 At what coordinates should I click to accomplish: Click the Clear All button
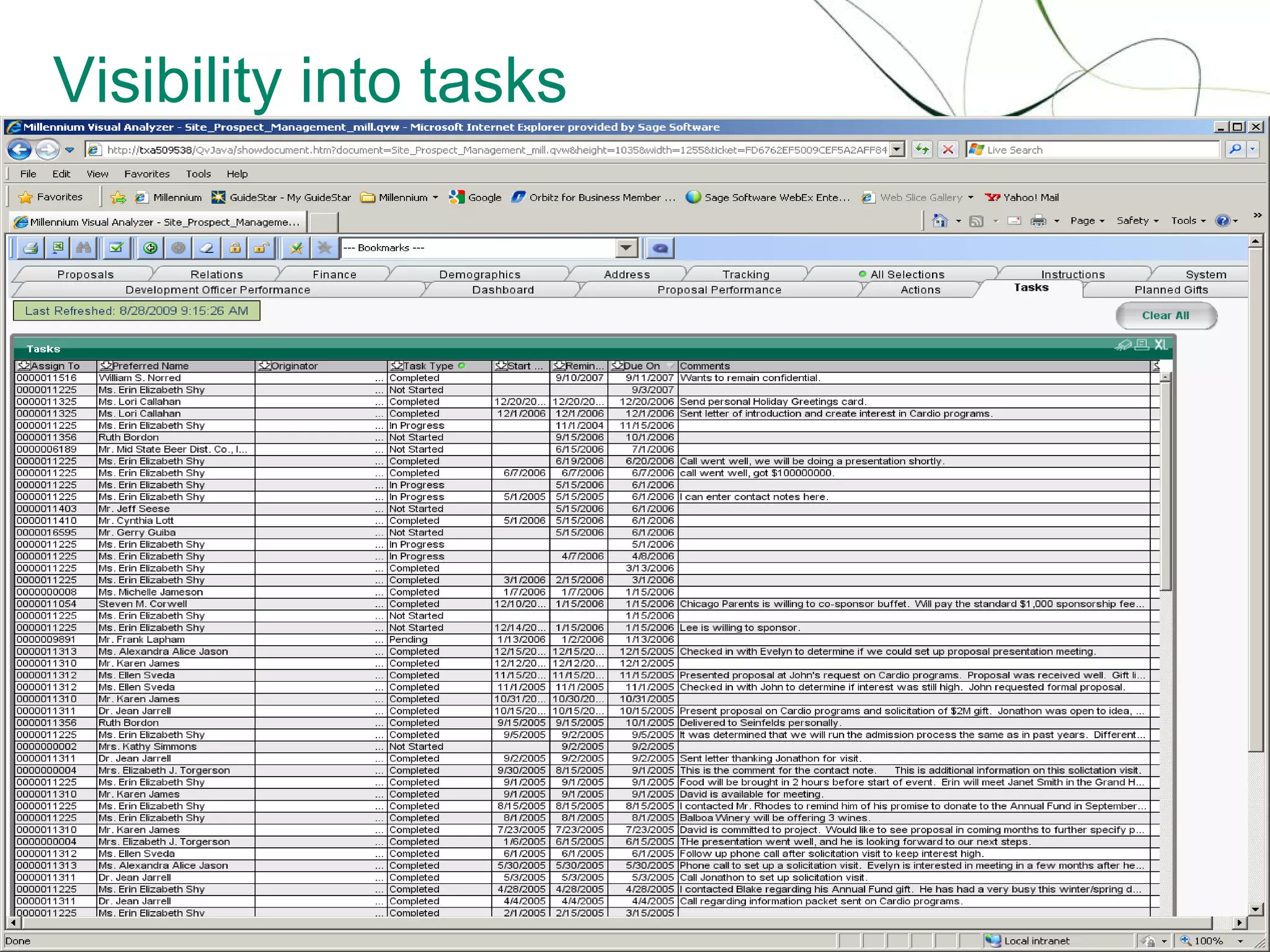pyautogui.click(x=1166, y=315)
